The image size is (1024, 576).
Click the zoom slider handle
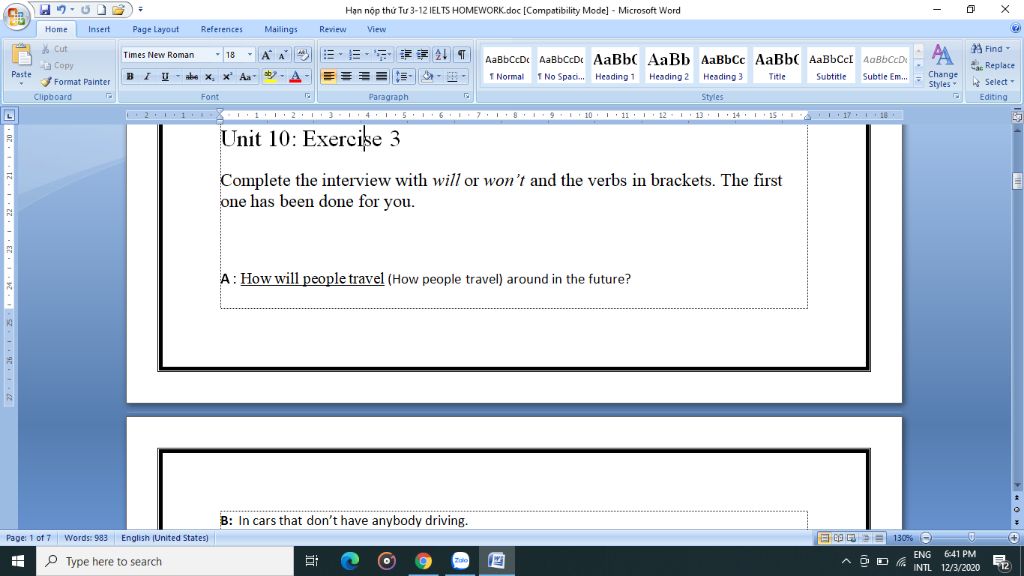(x=971, y=537)
